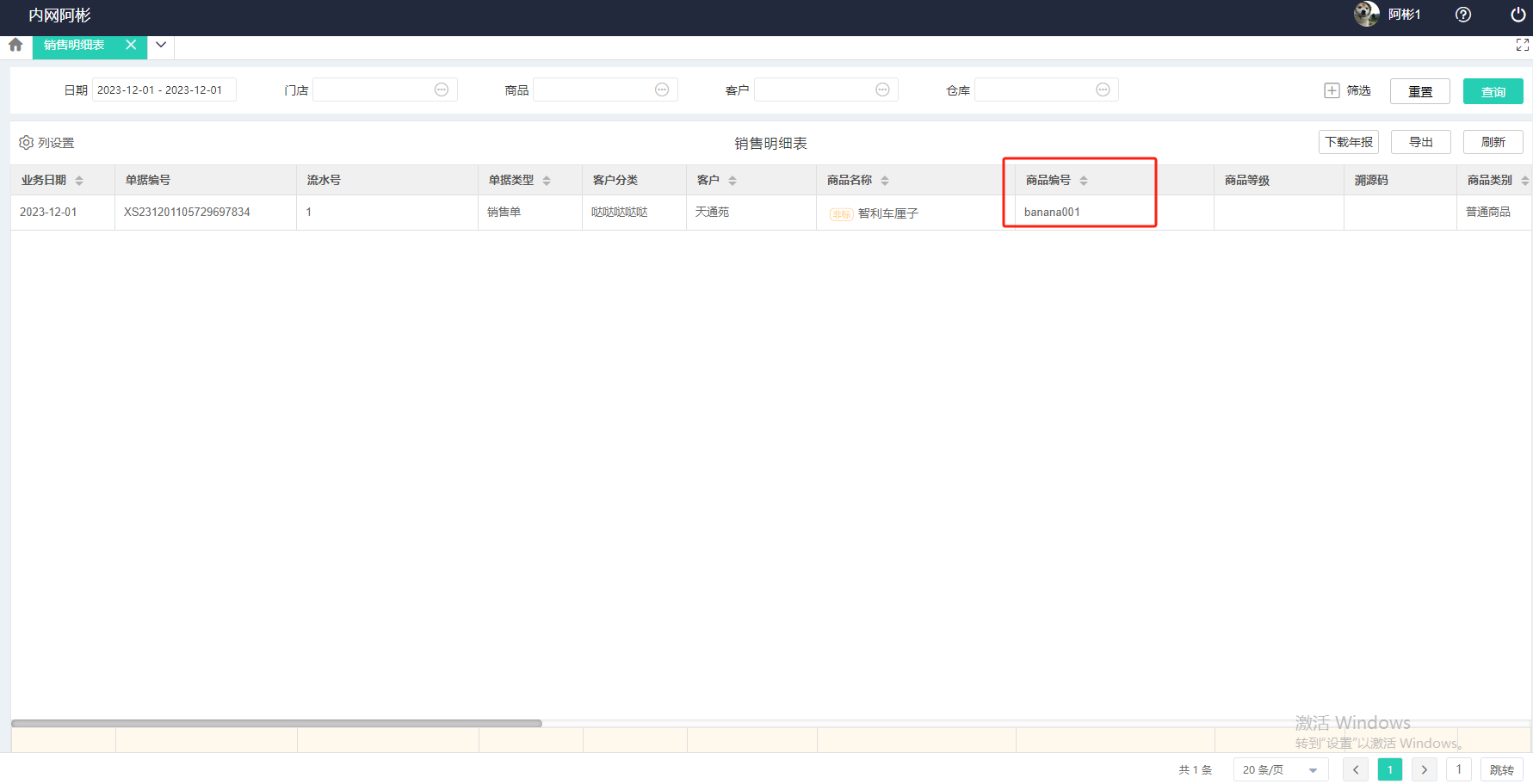
Task: Click into the 商品 input field
Action: point(605,90)
